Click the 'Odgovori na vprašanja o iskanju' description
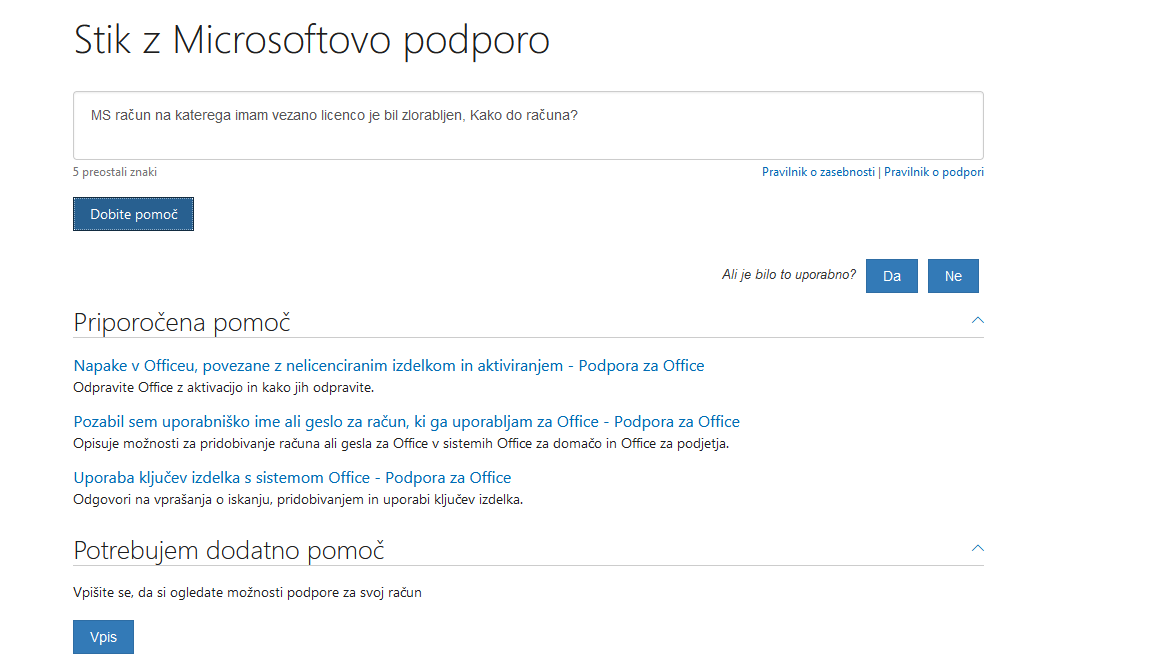The width and height of the screenshot is (1168, 659). point(298,499)
